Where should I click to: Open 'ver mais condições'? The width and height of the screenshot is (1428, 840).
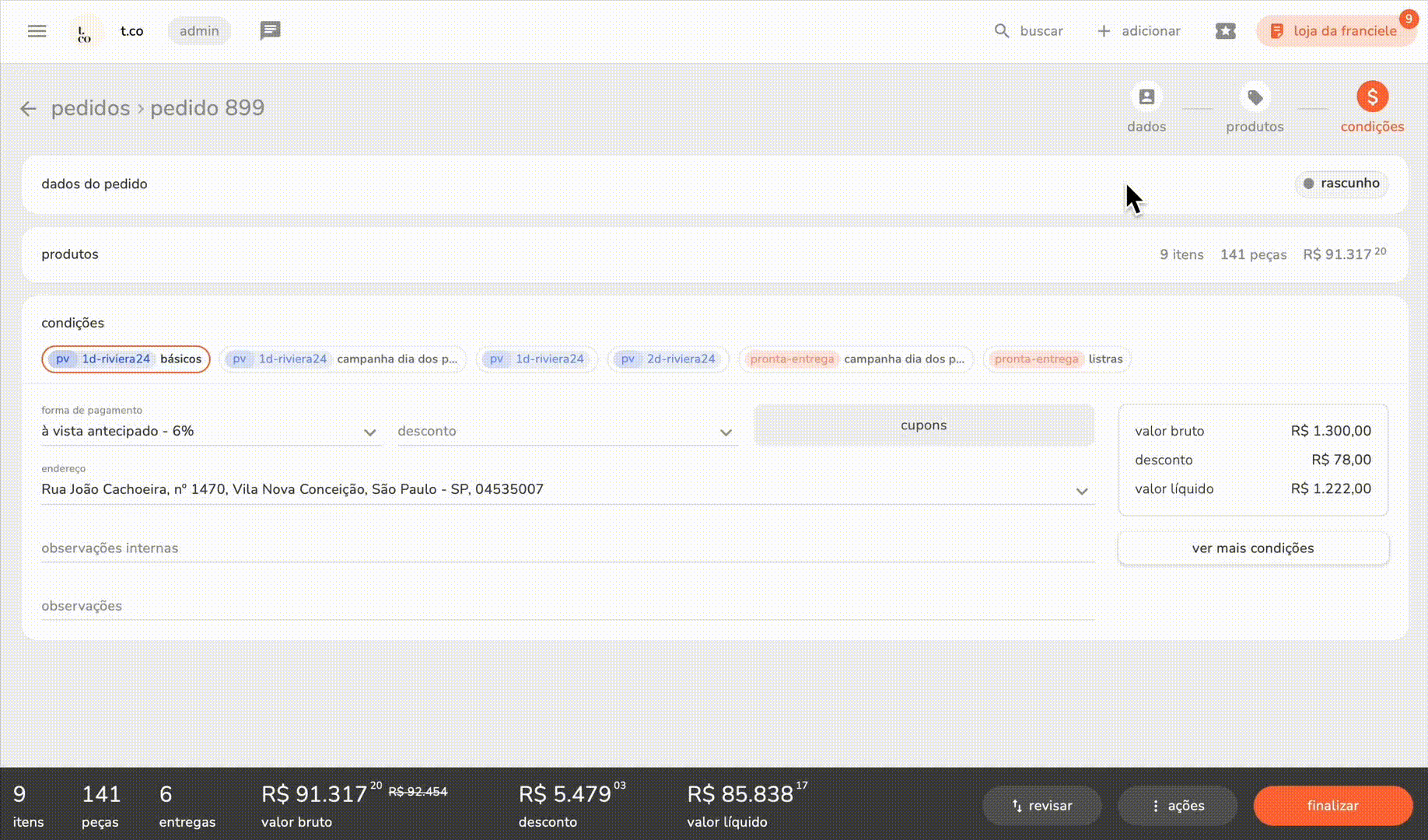tap(1252, 548)
